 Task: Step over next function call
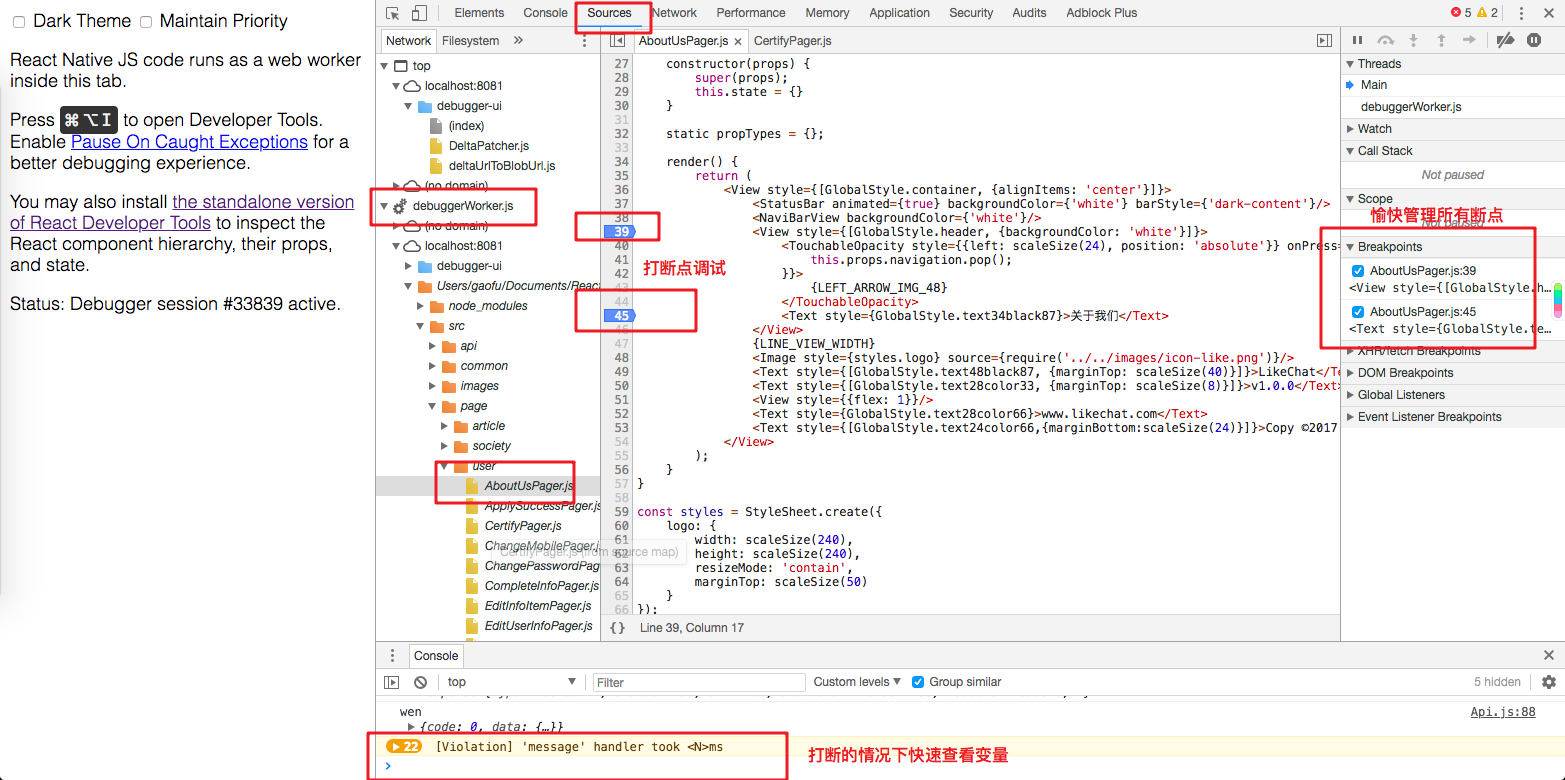coord(1385,40)
